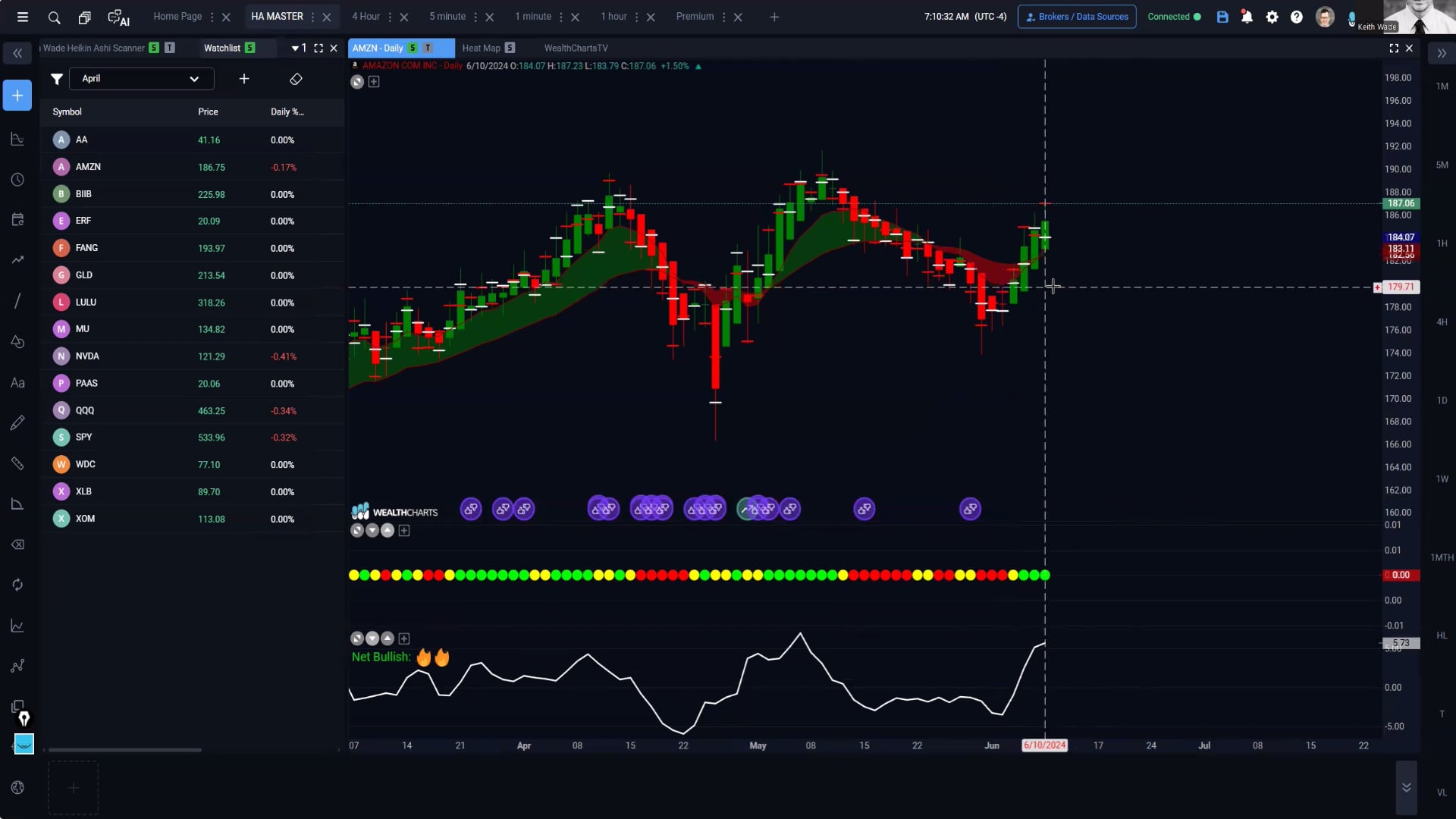Click the last signal marker near June
Image resolution: width=1456 pixels, height=819 pixels.
[x=970, y=509]
